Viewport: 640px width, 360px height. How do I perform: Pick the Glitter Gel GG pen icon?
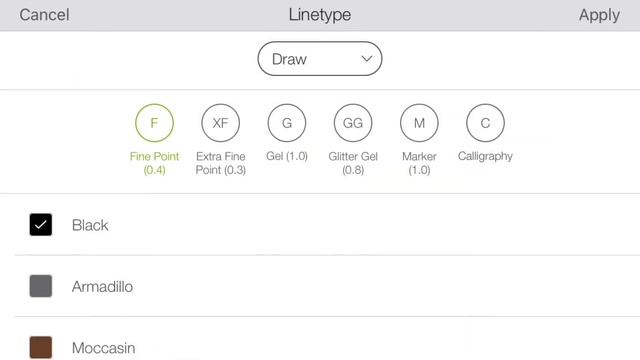point(353,123)
